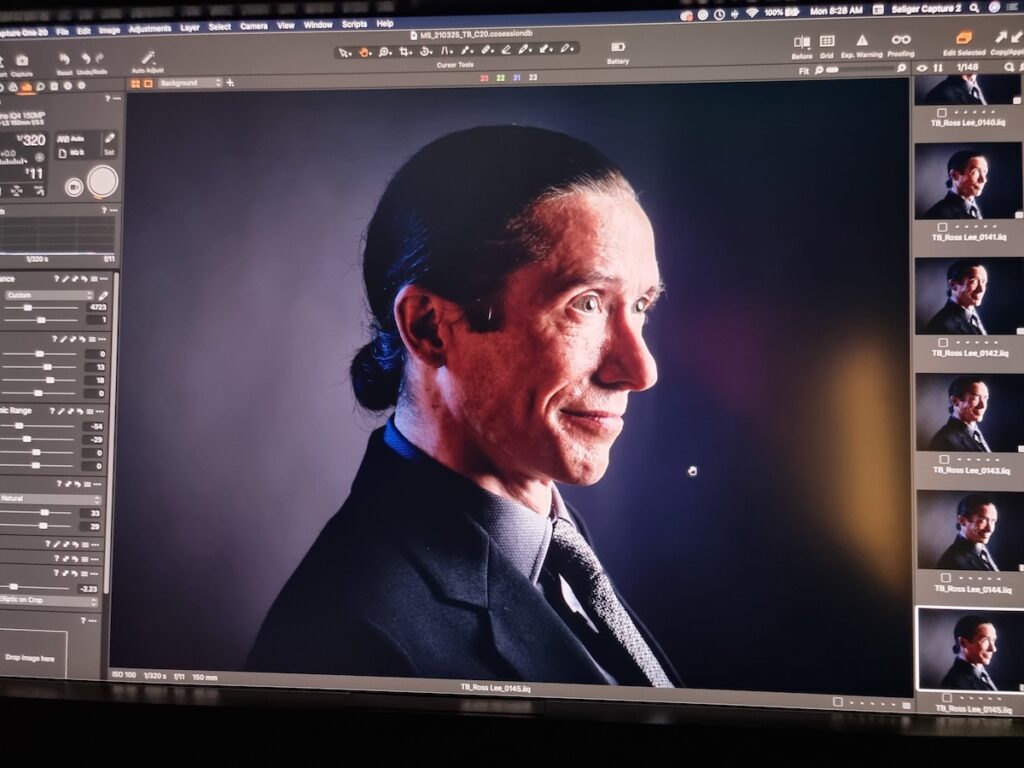Open the Background layer dropdown
Viewport: 1024px width, 768px height.
tap(189, 83)
